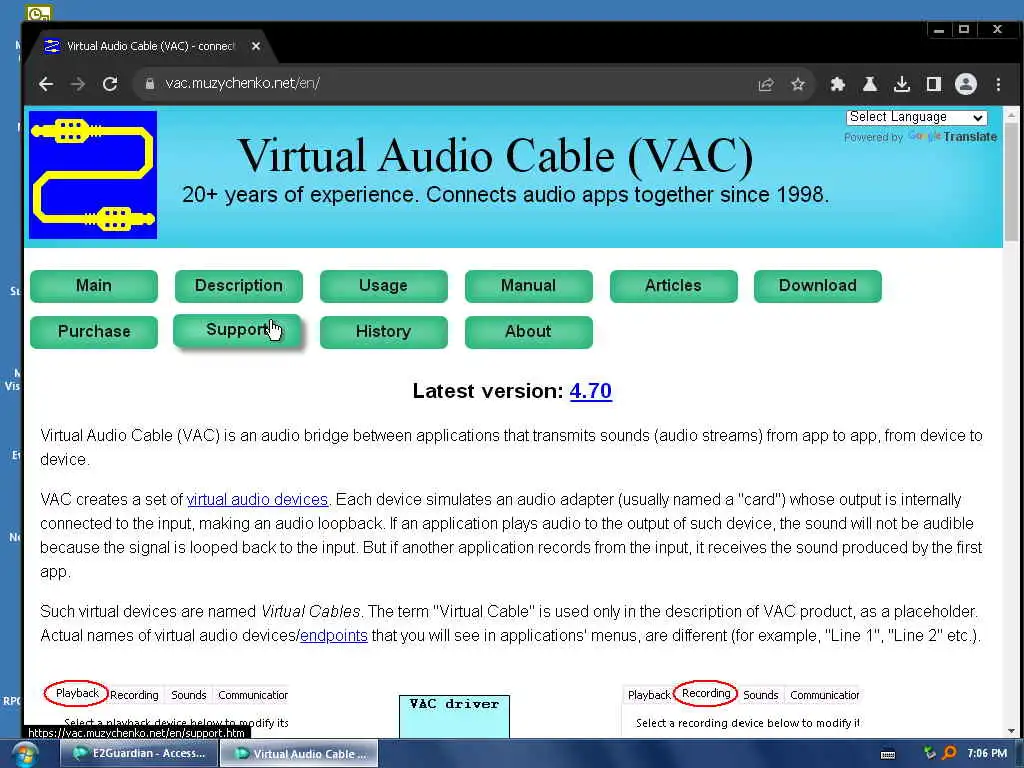Open the Extensions puzzle icon
Viewport: 1024px width, 768px height.
pyautogui.click(x=837, y=84)
